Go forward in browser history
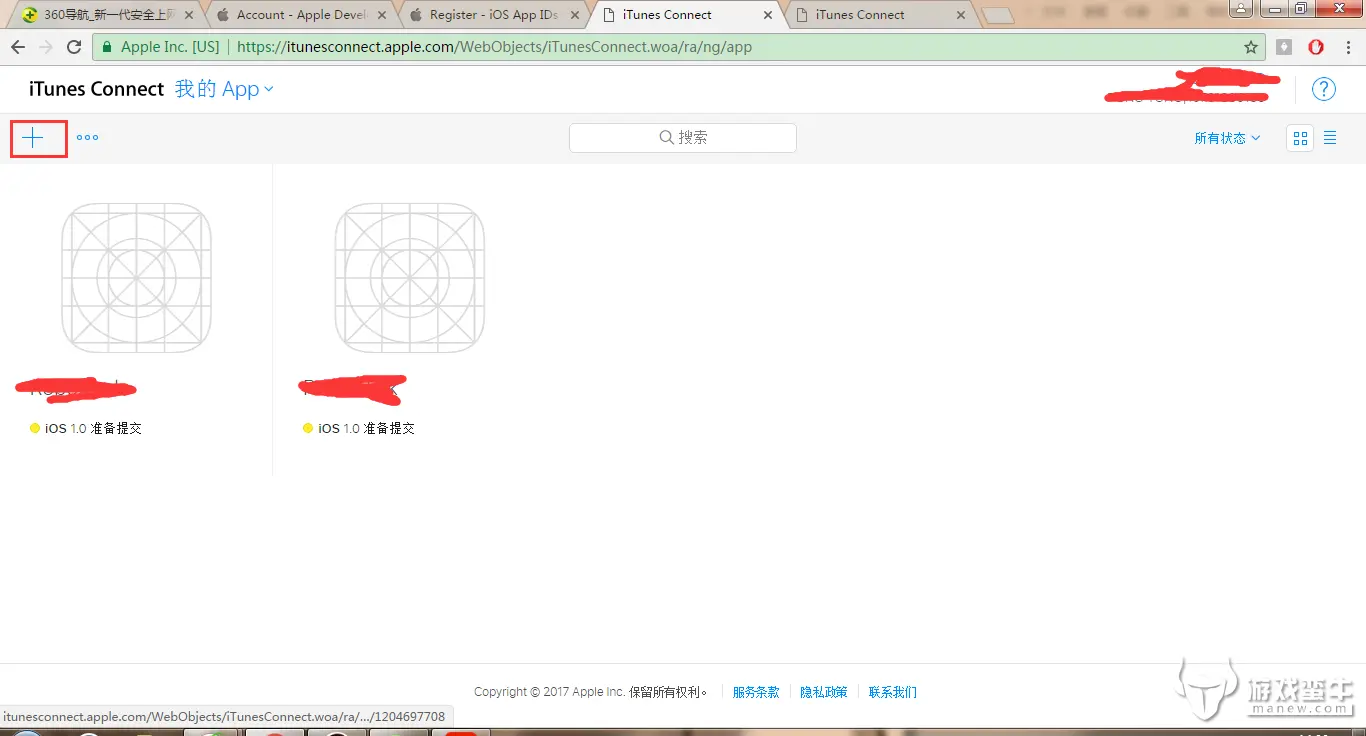Image resolution: width=1366 pixels, height=736 pixels. (46, 47)
